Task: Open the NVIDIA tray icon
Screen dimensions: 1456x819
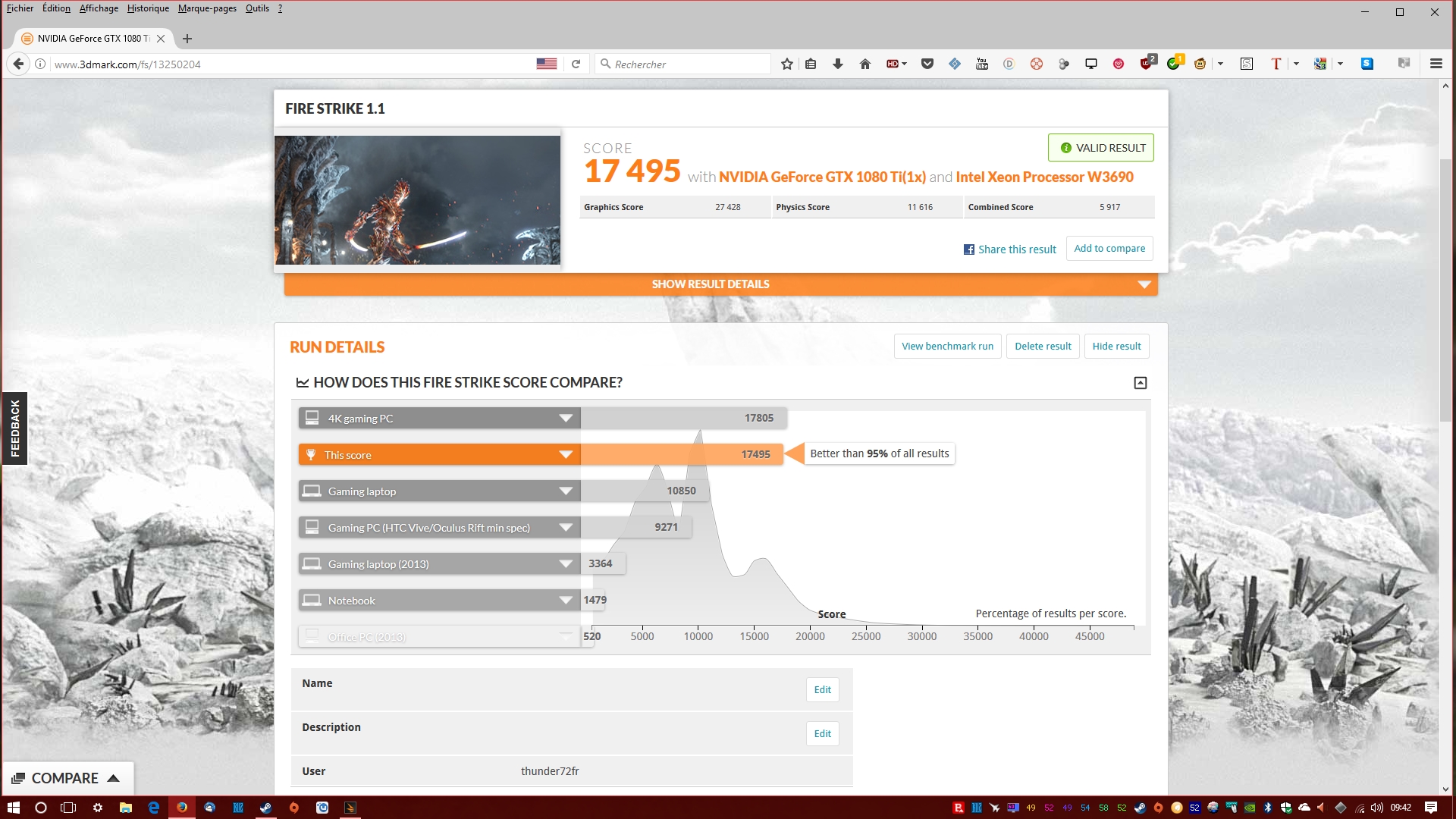Action: [1249, 808]
